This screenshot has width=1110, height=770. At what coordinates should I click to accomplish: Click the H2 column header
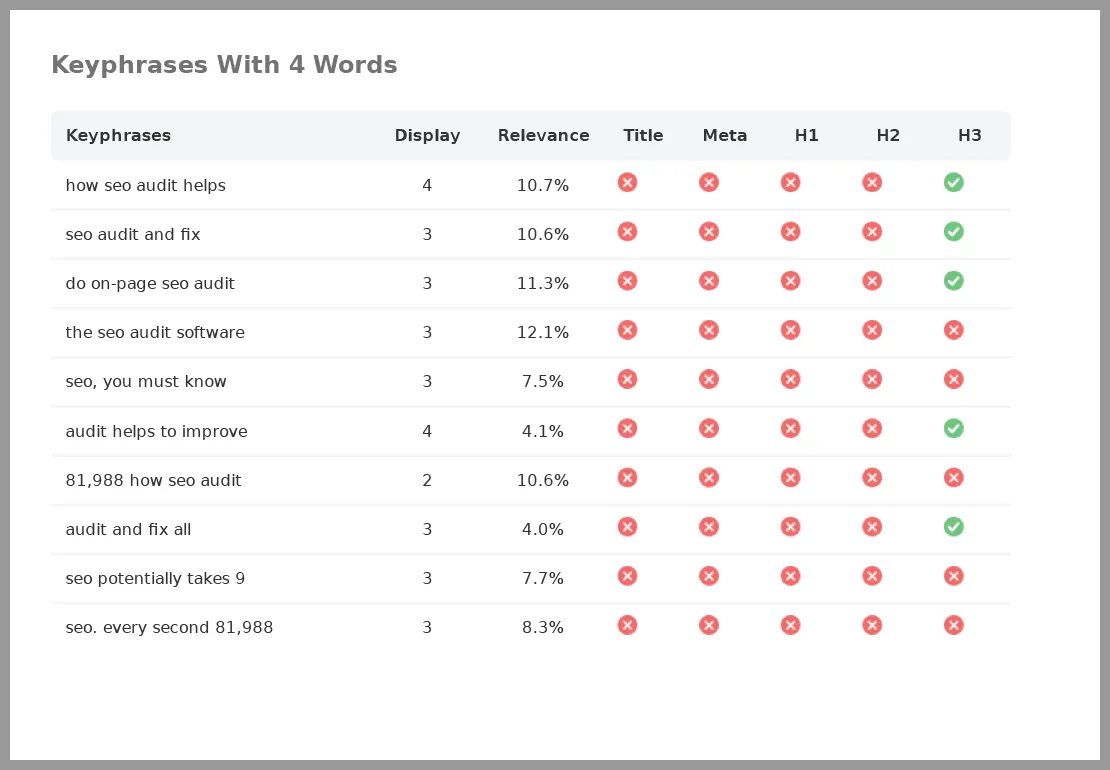tap(888, 135)
